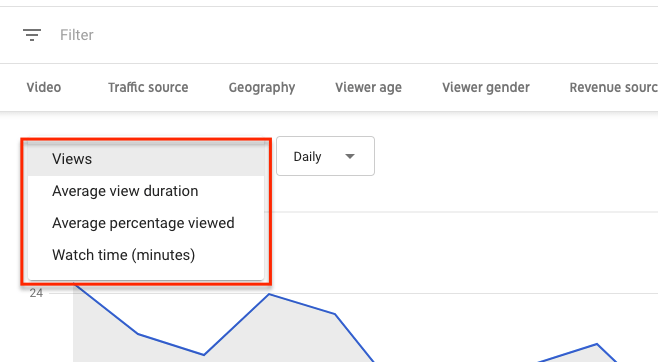Select the Geography tab
Screen dimensions: 658x362
(262, 87)
